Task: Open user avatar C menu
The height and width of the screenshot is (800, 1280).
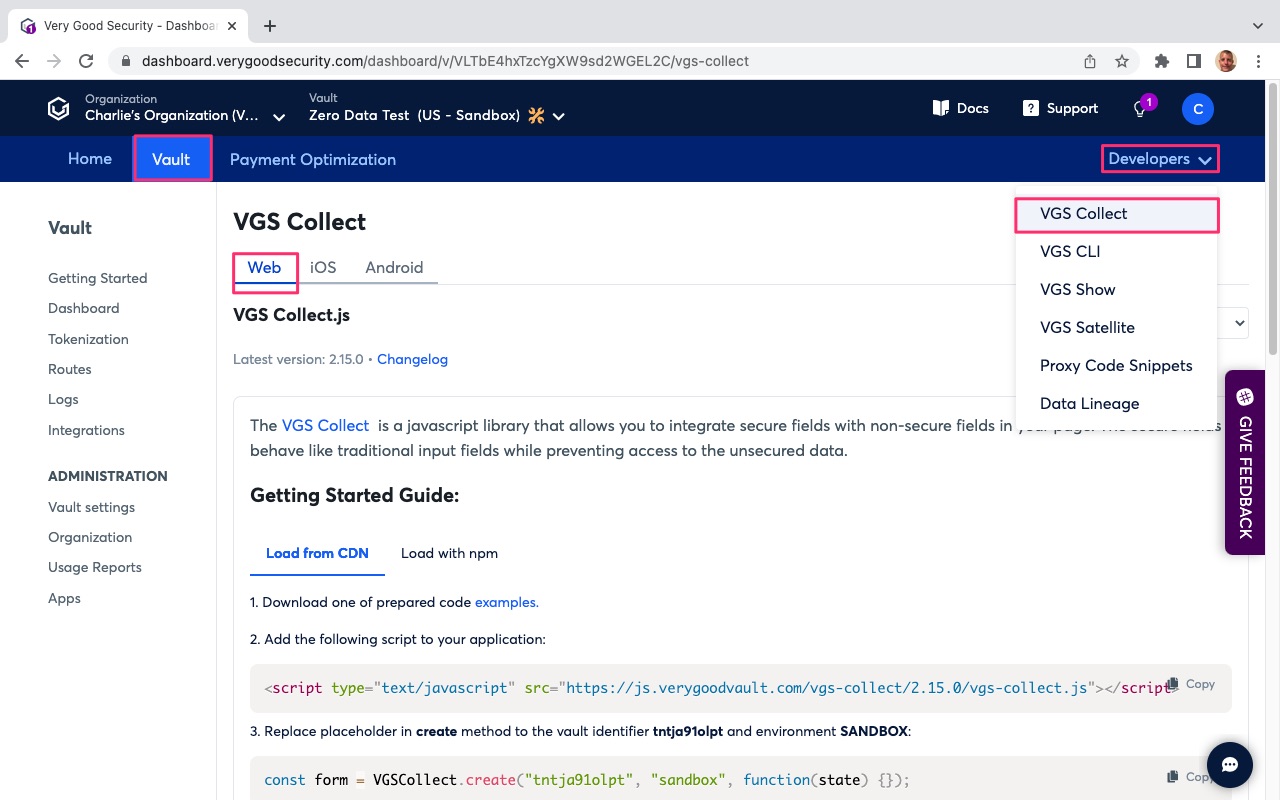Action: pos(1198,109)
